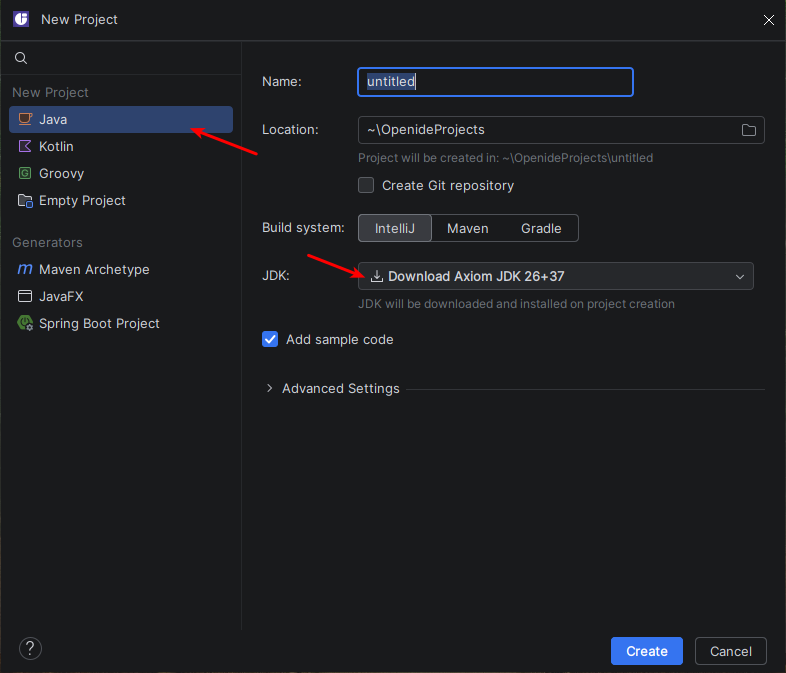Select the Java coffee cup icon
The height and width of the screenshot is (673, 786).
[25, 119]
